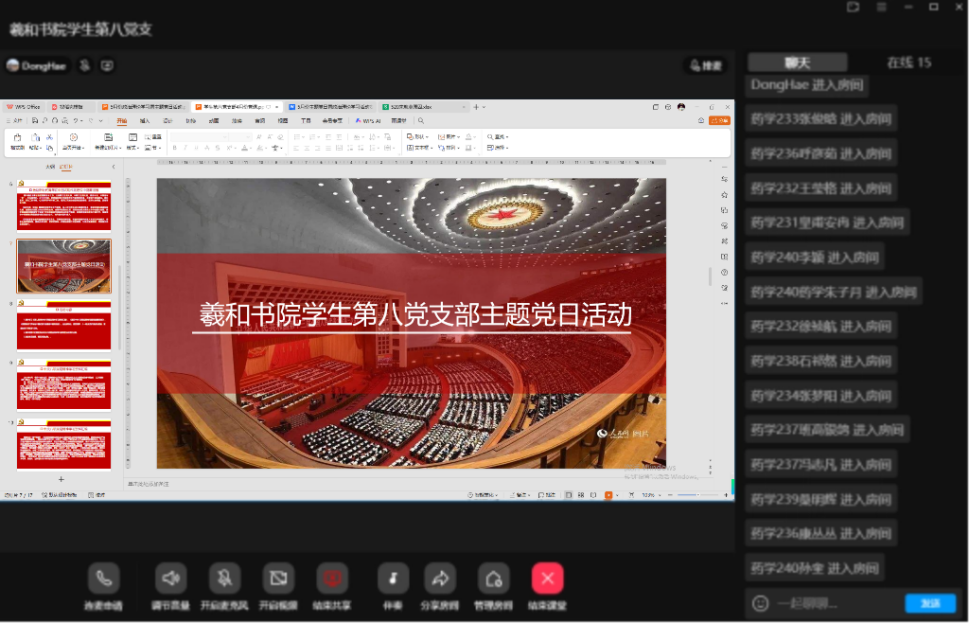Screen dimensions: 969x623
Task: Switch to the 在线 15 online tab
Action: coord(908,62)
